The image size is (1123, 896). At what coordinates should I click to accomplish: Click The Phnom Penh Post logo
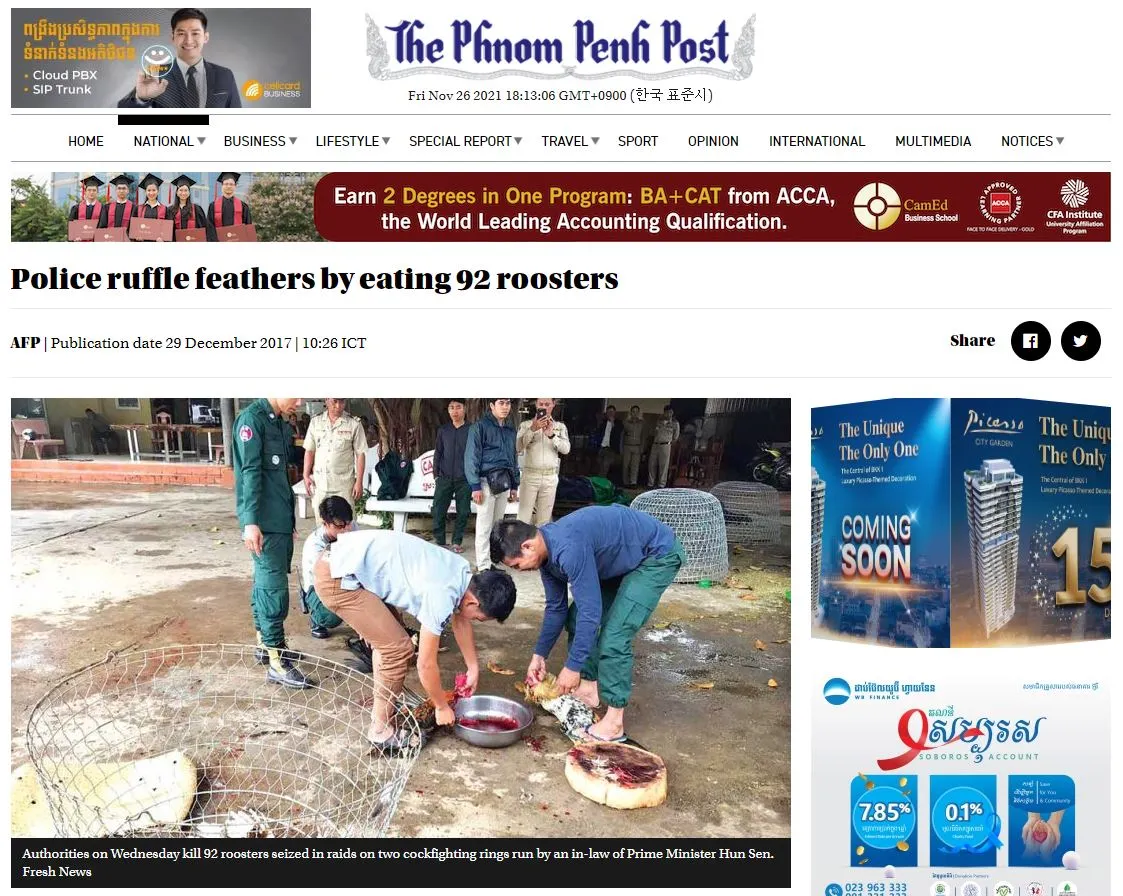(x=560, y=45)
